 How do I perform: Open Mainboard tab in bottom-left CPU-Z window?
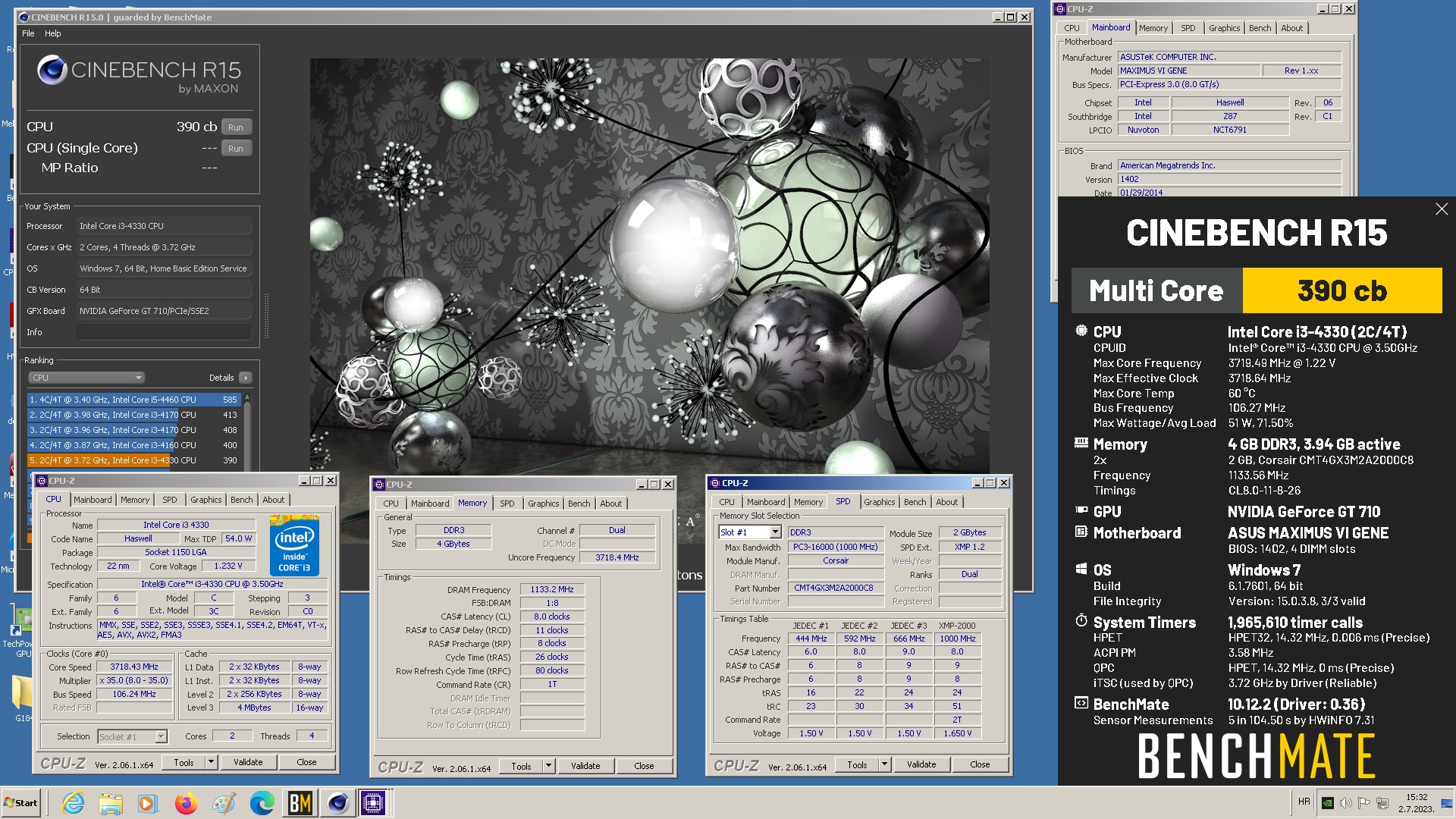pos(93,500)
